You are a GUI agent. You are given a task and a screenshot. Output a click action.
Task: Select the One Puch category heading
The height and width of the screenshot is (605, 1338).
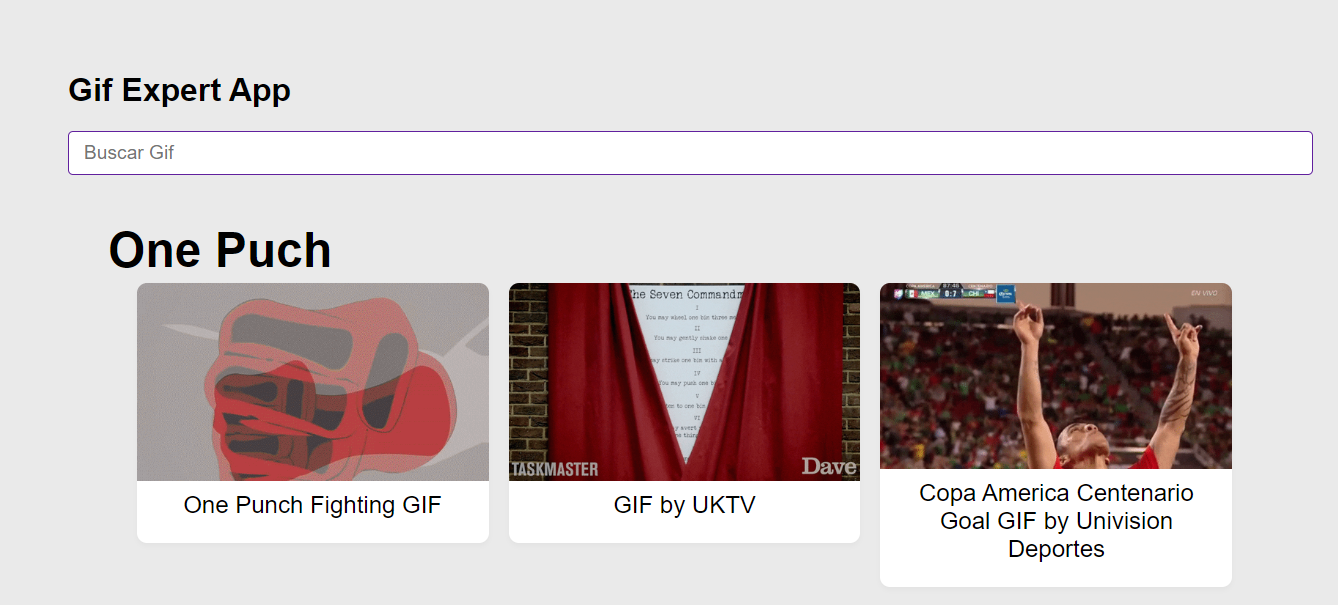(220, 250)
